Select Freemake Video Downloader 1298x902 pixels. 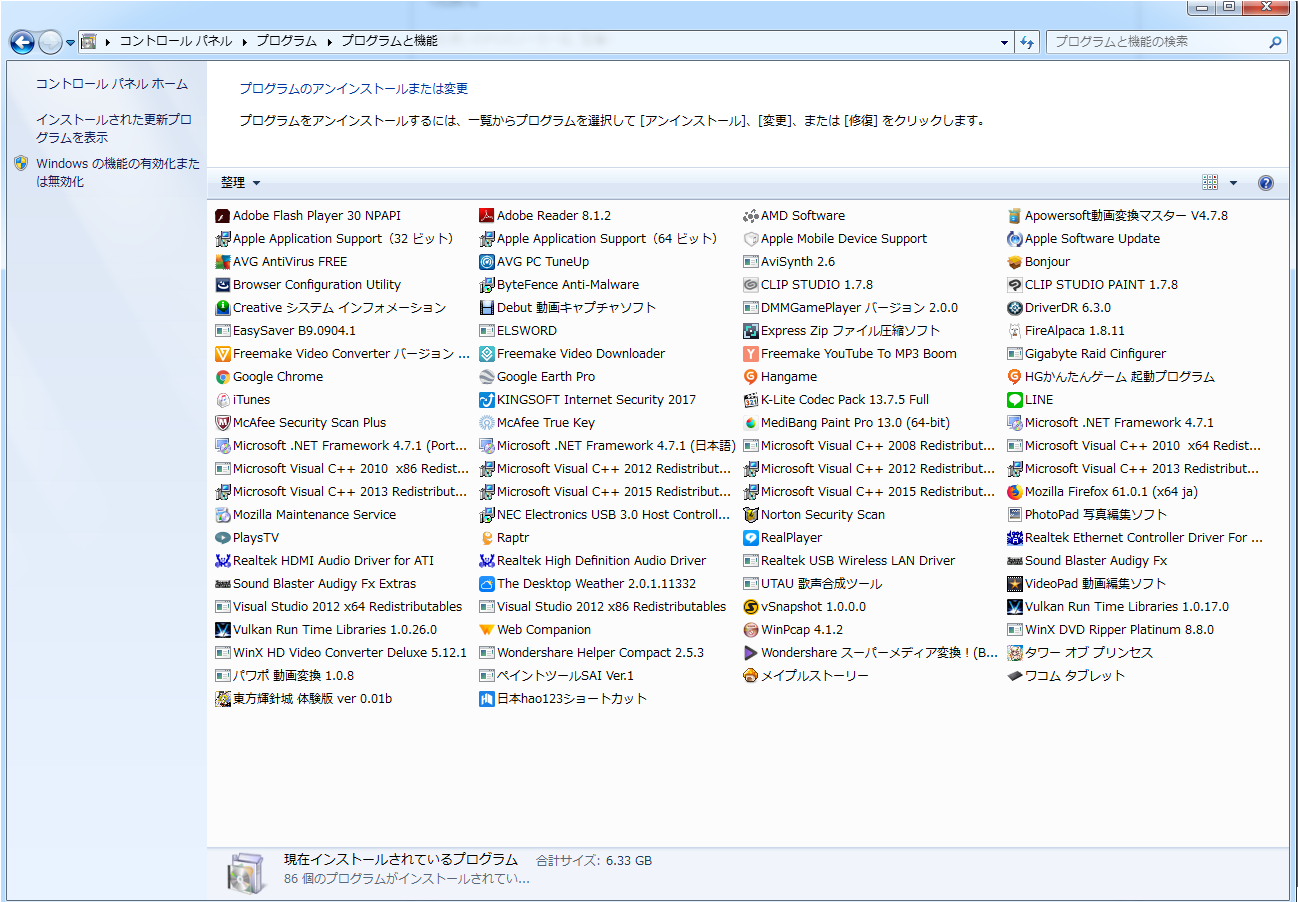[x=573, y=354]
